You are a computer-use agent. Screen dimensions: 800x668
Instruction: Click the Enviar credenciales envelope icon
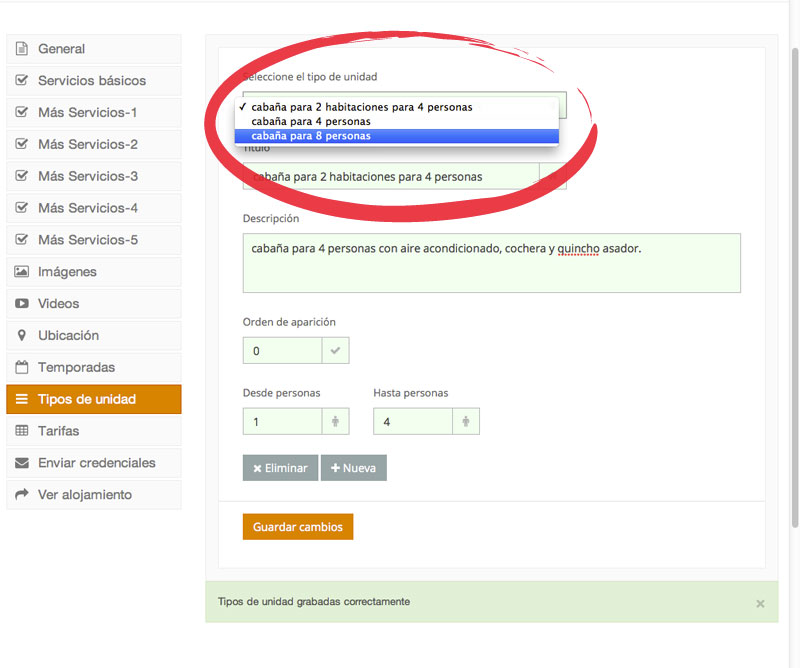coord(21,463)
